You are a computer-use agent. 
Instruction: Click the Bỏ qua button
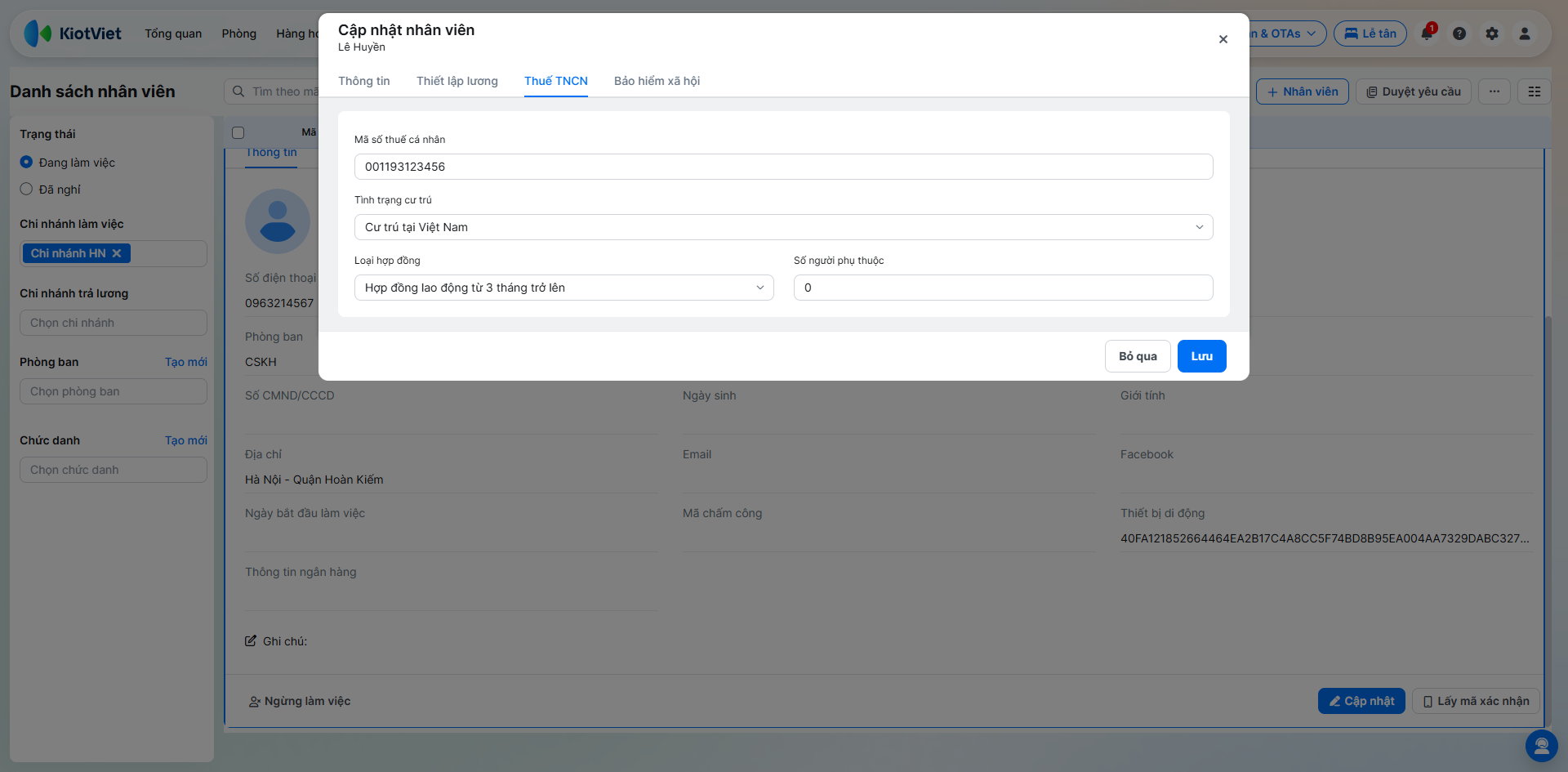(x=1138, y=356)
